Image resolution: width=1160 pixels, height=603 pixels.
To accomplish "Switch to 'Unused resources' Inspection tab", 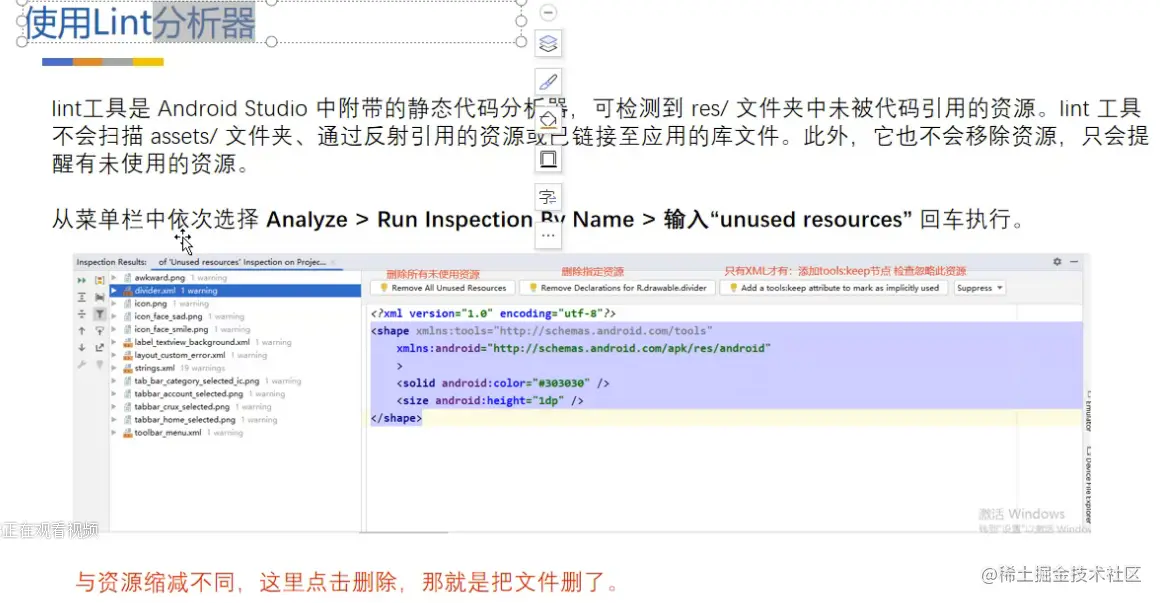I will [x=242, y=262].
